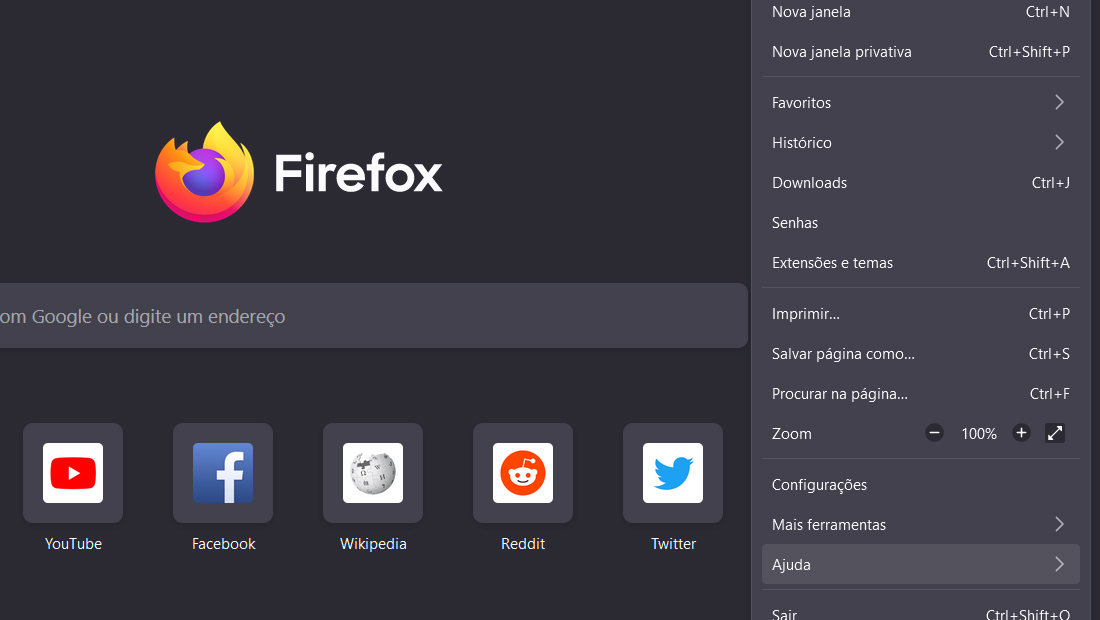Open the Twitter shortcut tile
This screenshot has width=1100, height=620.
(673, 473)
